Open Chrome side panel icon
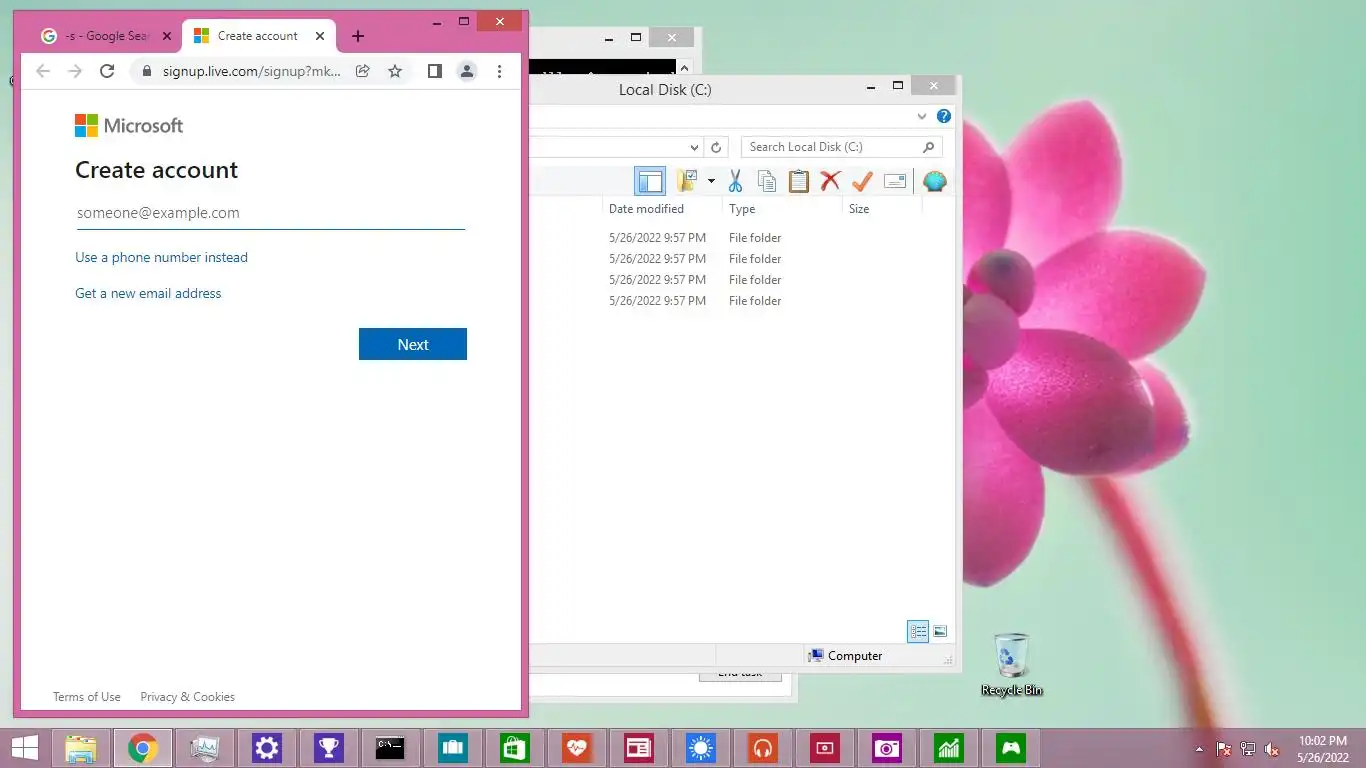Screen dimensions: 1366x768 tap(435, 71)
